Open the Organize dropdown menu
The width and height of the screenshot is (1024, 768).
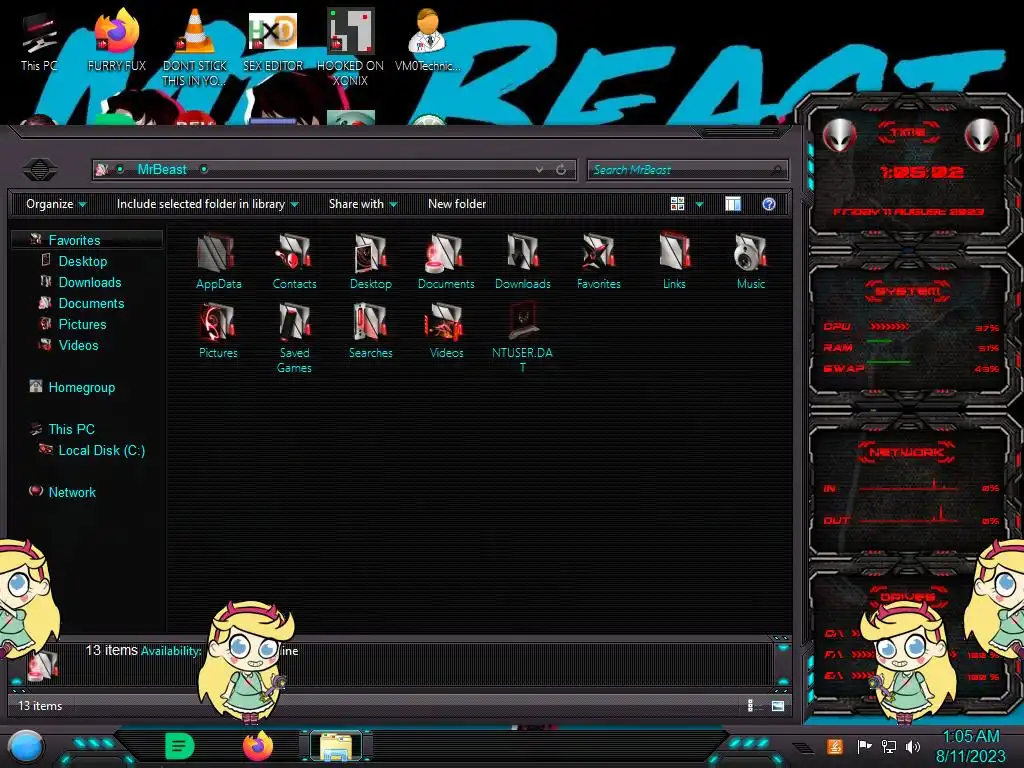[x=56, y=204]
